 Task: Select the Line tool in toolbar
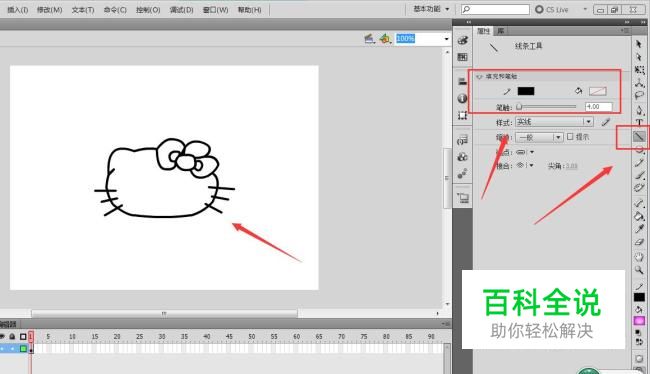[x=639, y=136]
